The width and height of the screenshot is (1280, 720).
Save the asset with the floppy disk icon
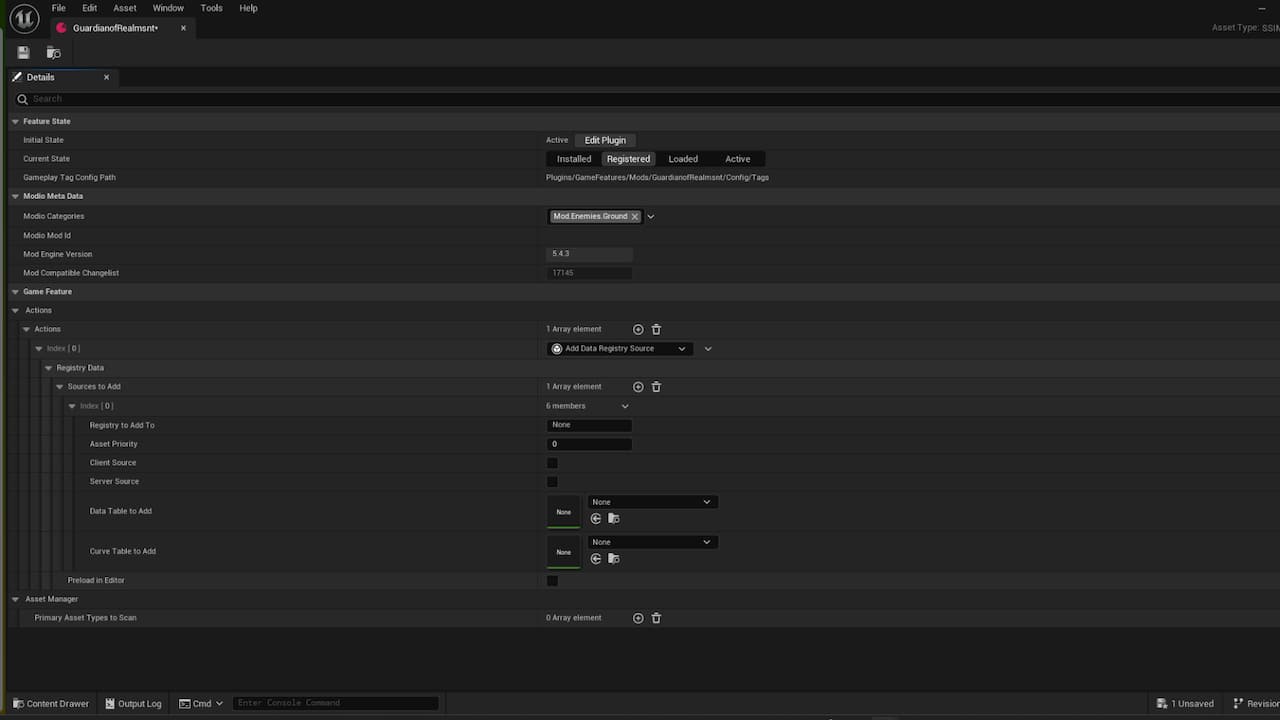(x=24, y=52)
